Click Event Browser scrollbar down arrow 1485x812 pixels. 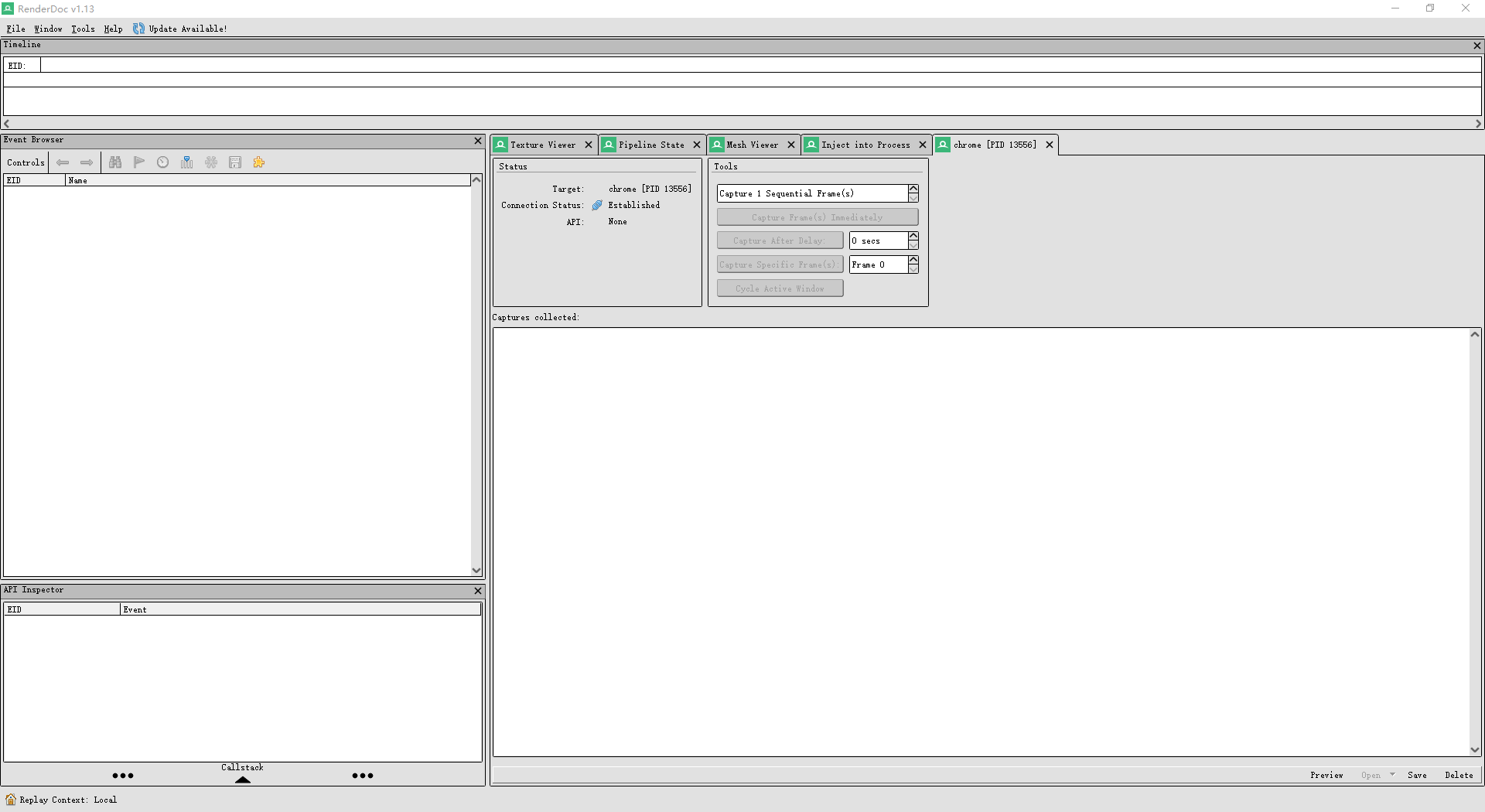point(476,570)
